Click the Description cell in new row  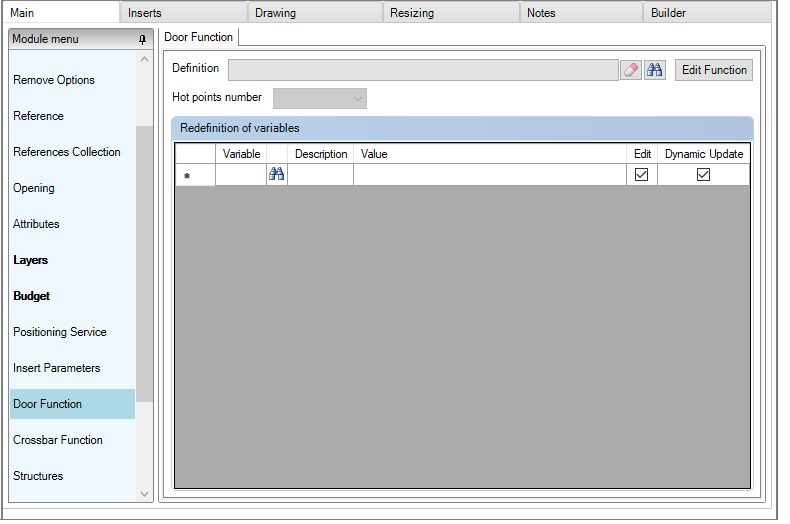(x=320, y=175)
